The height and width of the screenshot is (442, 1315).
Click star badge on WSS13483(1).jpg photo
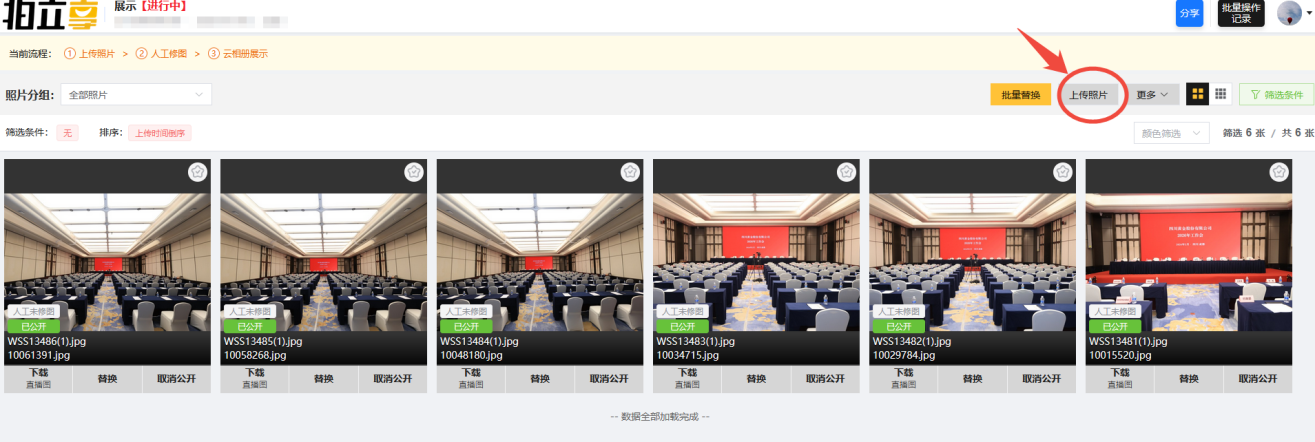[846, 172]
